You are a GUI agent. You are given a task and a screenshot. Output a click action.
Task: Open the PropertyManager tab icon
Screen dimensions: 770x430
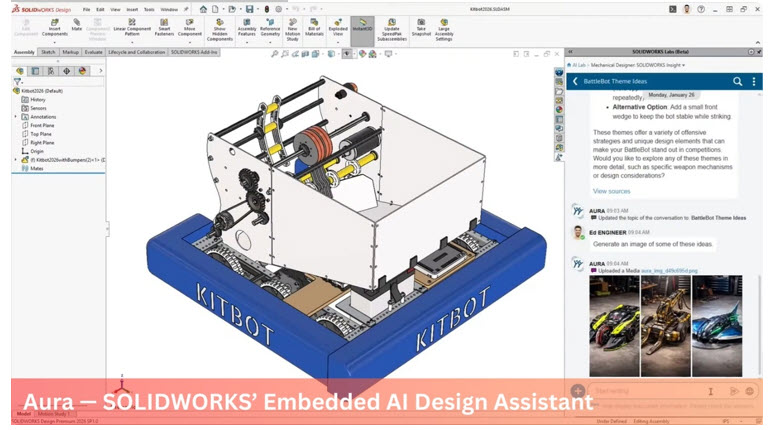pos(35,71)
